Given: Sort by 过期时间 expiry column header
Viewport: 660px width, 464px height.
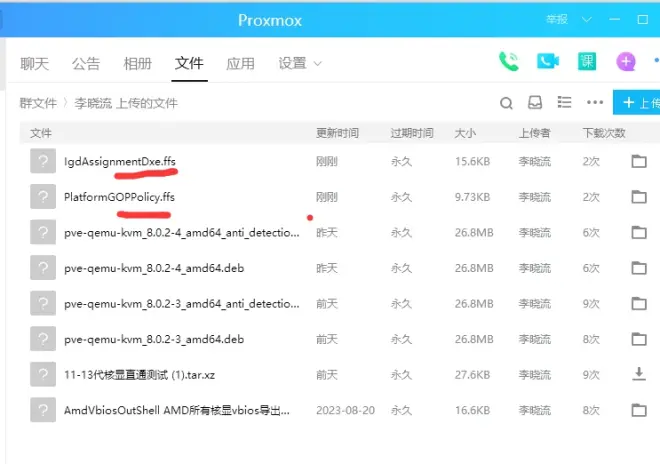Looking at the screenshot, I should click(412, 133).
